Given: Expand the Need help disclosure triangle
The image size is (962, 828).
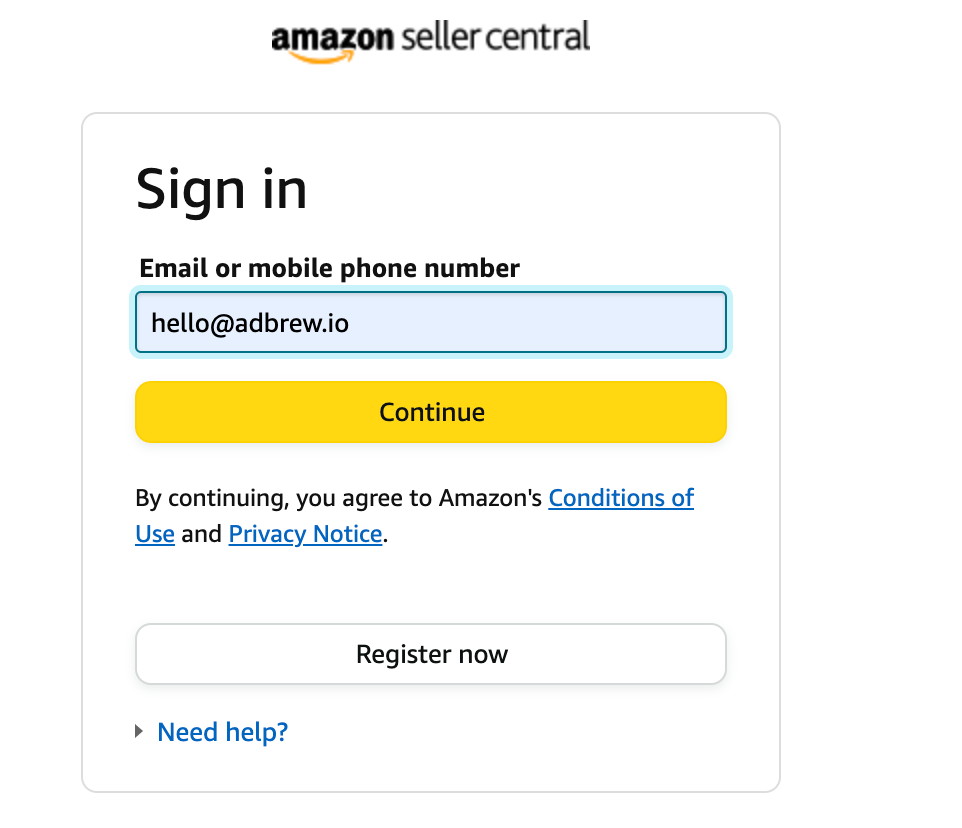Looking at the screenshot, I should coord(139,731).
